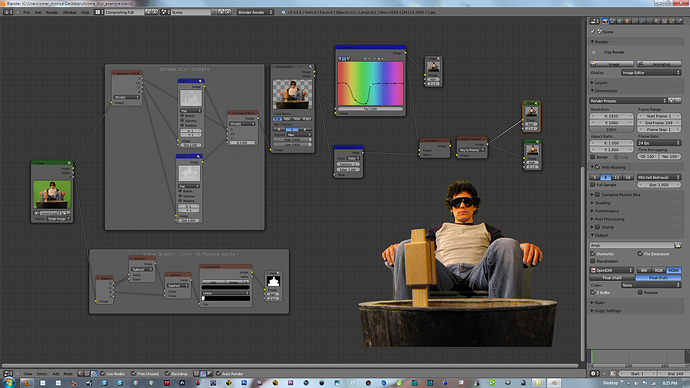Expand the Post Processing panel
This screenshot has width=690, height=388.
[609, 219]
